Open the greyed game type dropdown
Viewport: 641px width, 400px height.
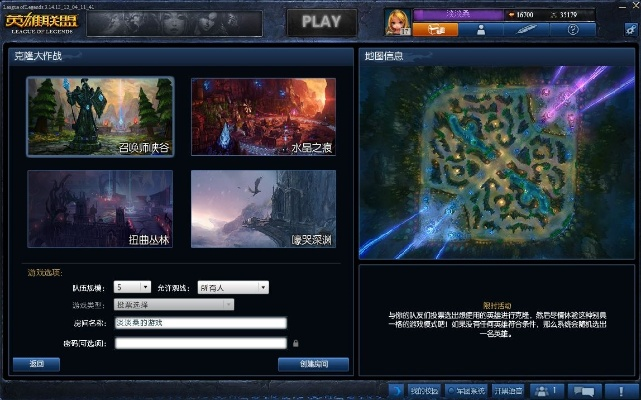tap(174, 304)
